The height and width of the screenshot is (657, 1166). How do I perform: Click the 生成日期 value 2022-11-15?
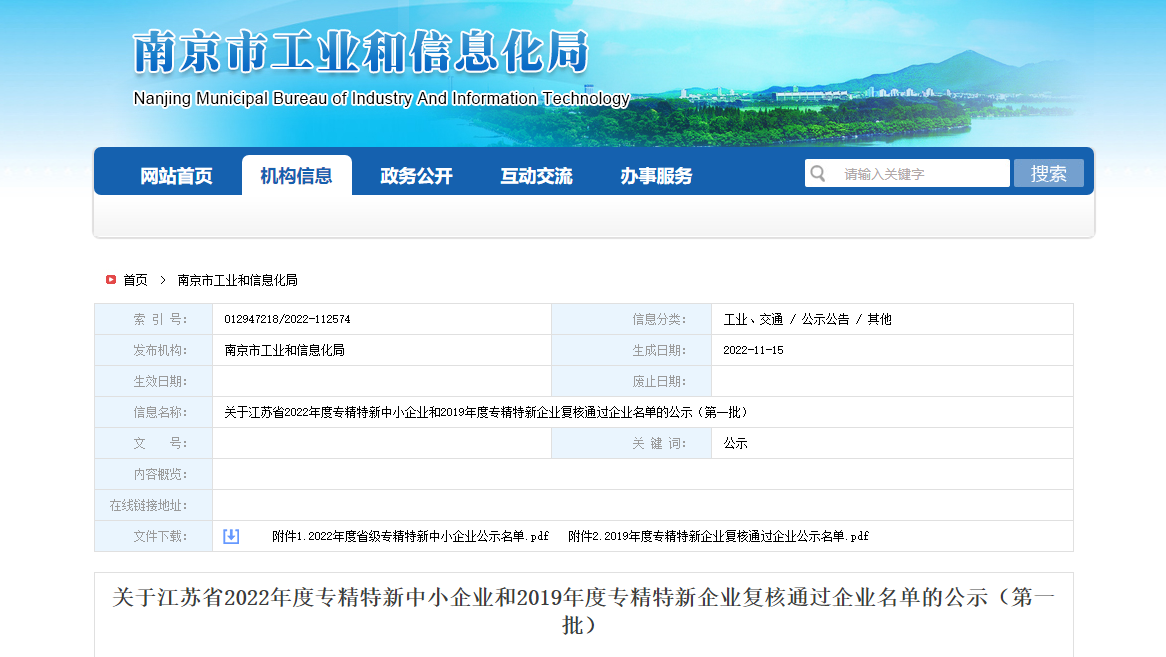[x=753, y=350]
